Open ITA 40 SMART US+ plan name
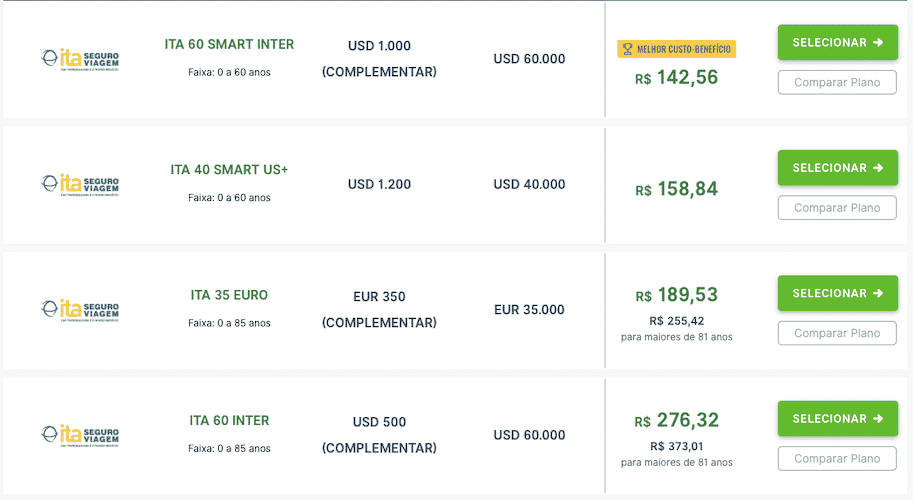 [229, 170]
